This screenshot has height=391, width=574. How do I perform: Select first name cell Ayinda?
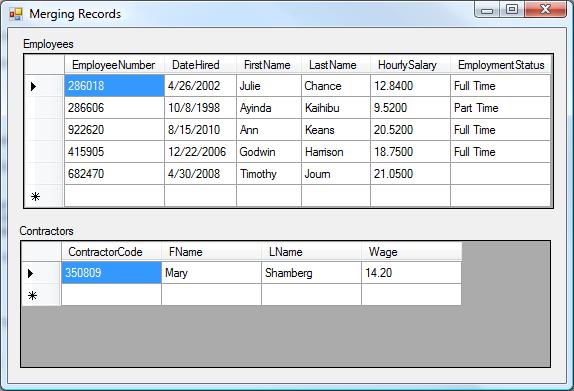[269, 108]
